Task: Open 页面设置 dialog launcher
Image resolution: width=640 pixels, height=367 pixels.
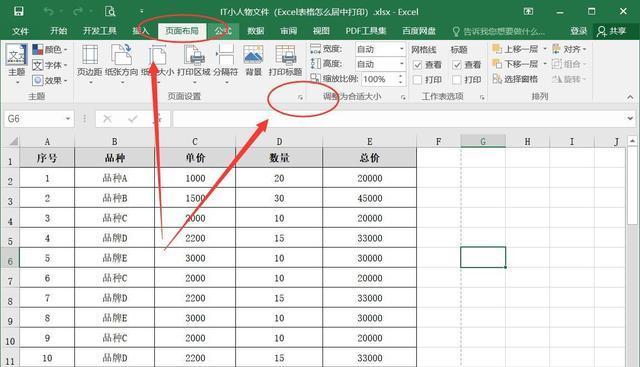Action: click(x=300, y=97)
